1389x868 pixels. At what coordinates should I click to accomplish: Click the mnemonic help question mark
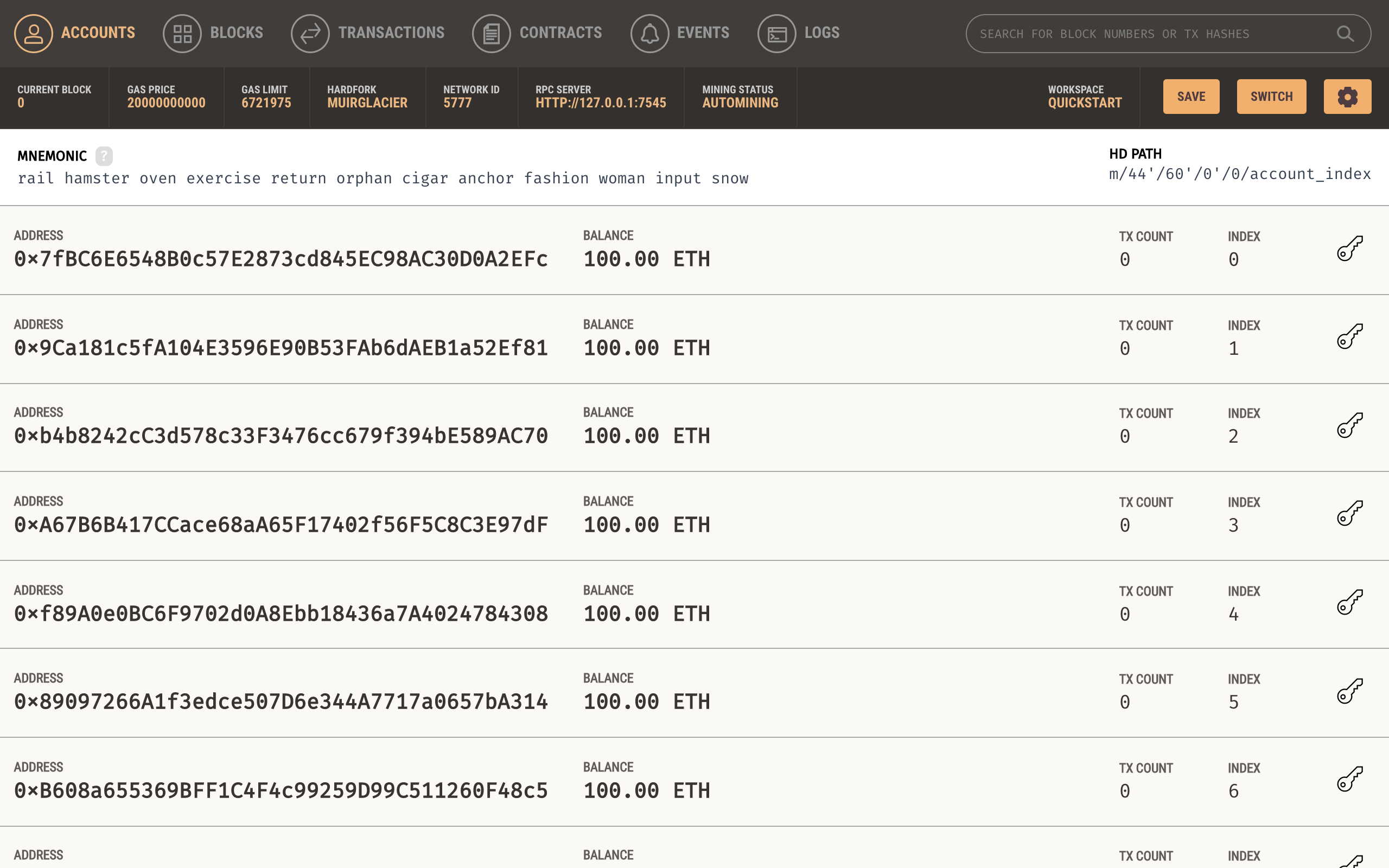(104, 156)
